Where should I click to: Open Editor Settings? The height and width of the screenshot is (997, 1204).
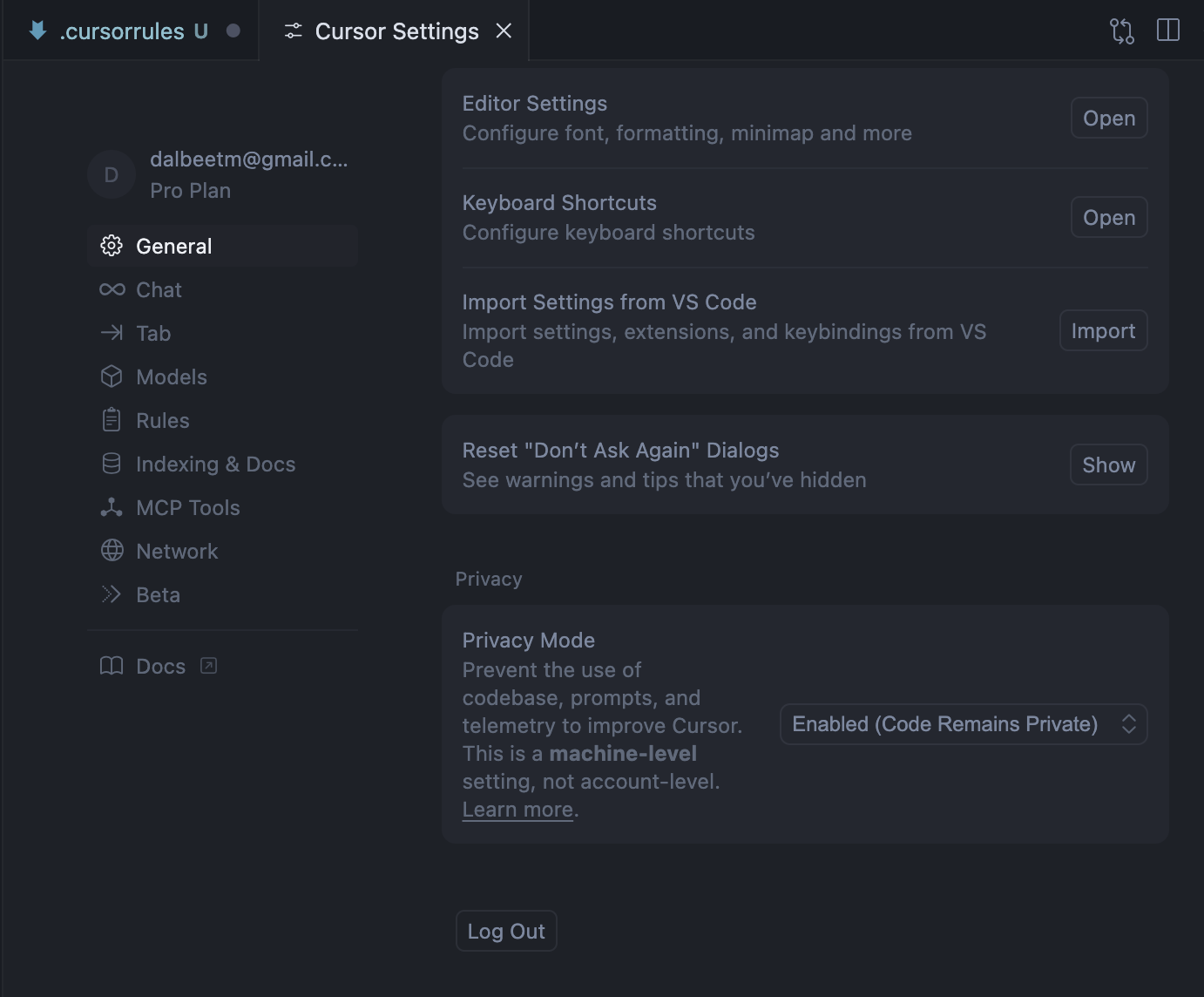(x=1109, y=118)
